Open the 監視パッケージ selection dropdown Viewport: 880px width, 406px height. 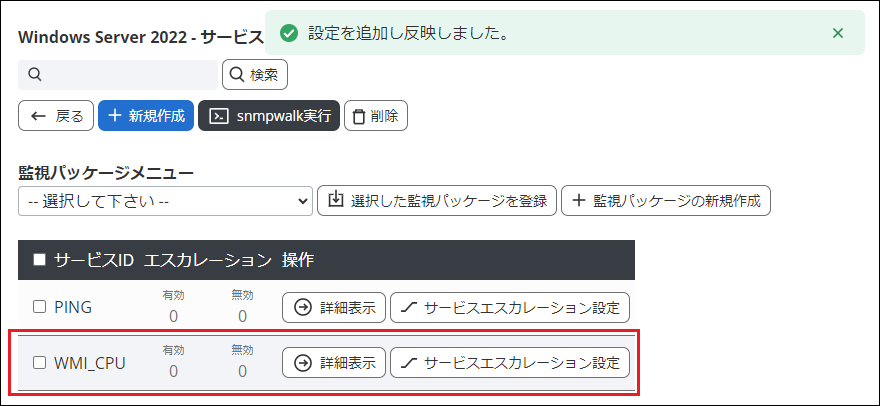point(165,201)
